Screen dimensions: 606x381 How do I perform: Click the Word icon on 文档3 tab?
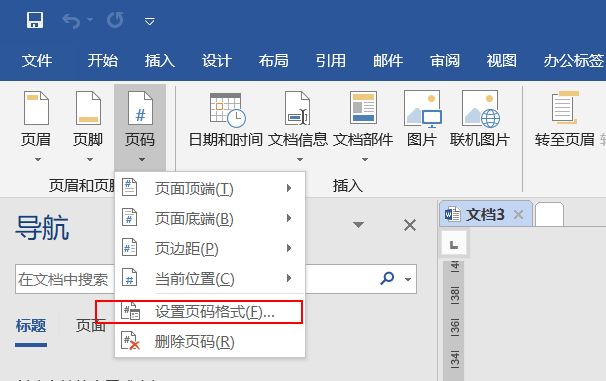(452, 214)
